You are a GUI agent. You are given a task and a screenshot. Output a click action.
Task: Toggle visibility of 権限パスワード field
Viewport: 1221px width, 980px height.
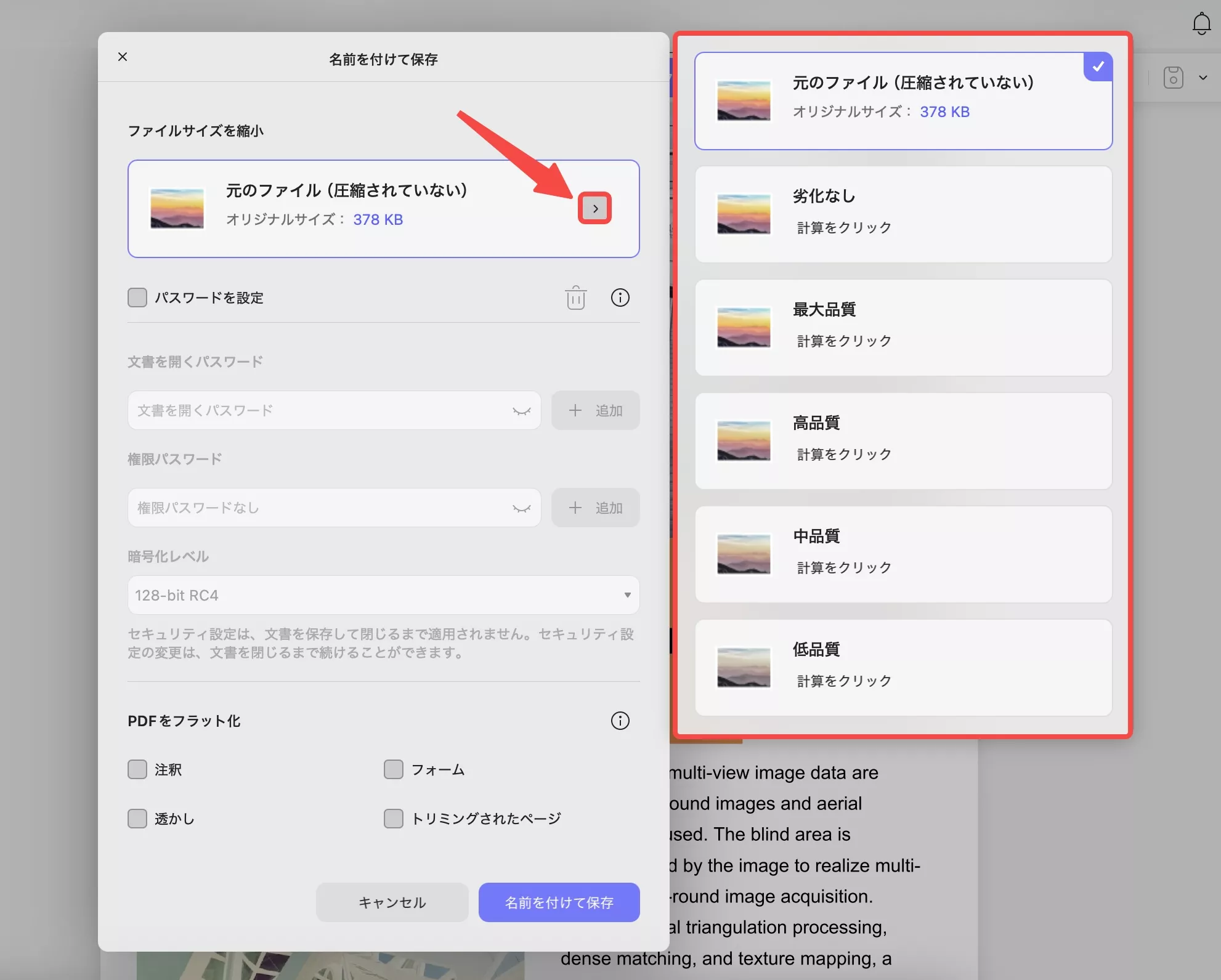[523, 508]
